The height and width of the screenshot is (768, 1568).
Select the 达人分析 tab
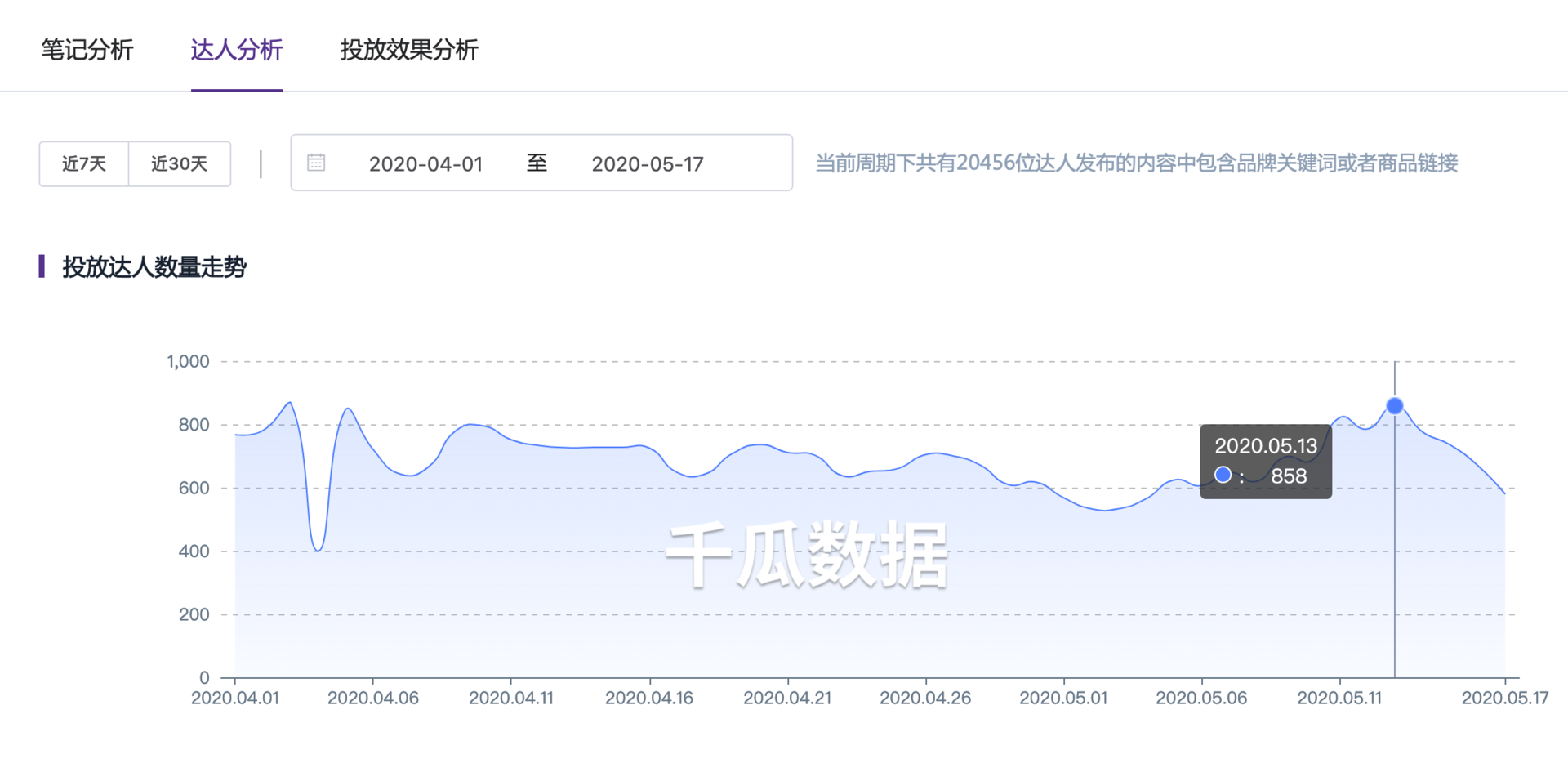237,50
